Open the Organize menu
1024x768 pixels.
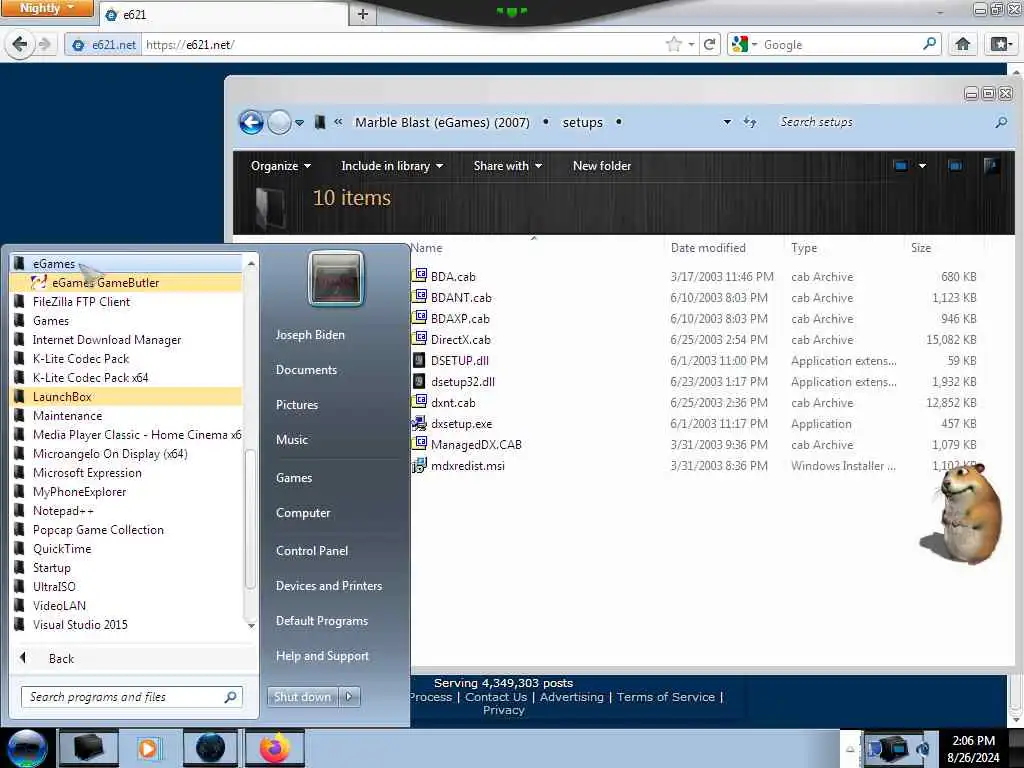281,166
